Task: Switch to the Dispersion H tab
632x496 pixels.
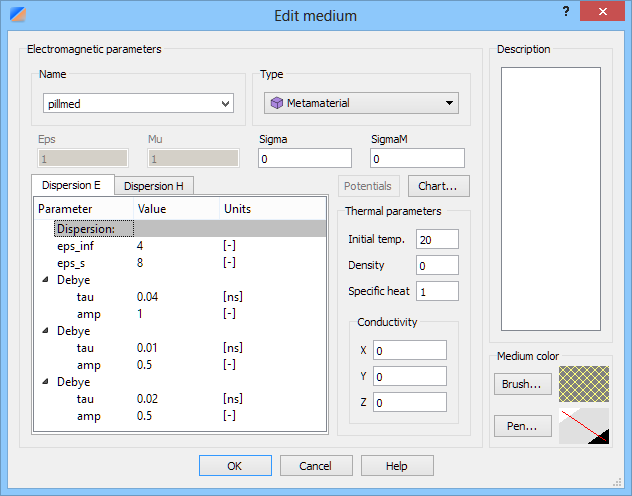Action: [x=153, y=185]
